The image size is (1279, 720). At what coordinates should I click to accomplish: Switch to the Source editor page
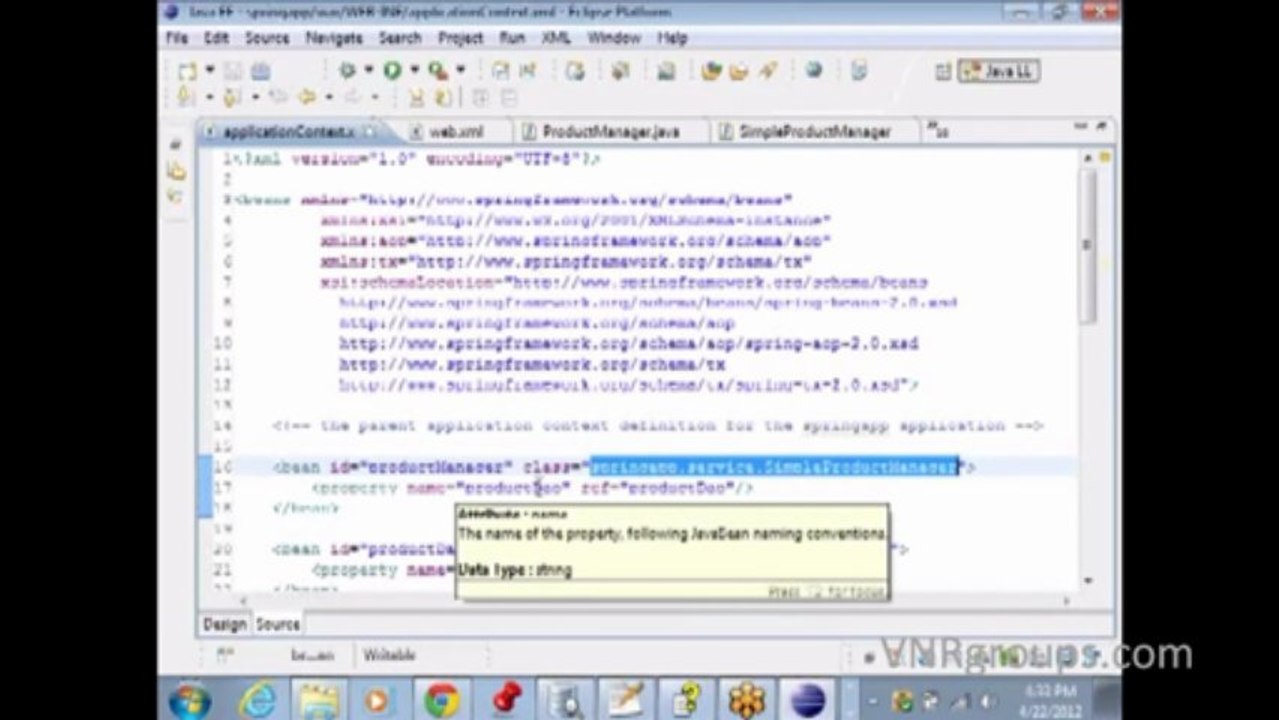pos(277,624)
